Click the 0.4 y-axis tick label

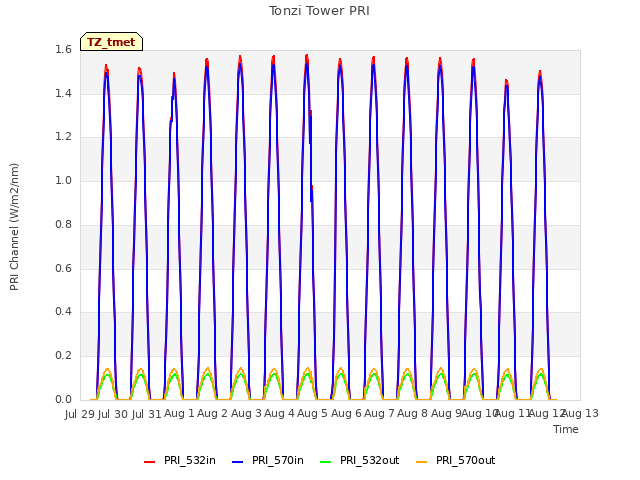coord(63,312)
